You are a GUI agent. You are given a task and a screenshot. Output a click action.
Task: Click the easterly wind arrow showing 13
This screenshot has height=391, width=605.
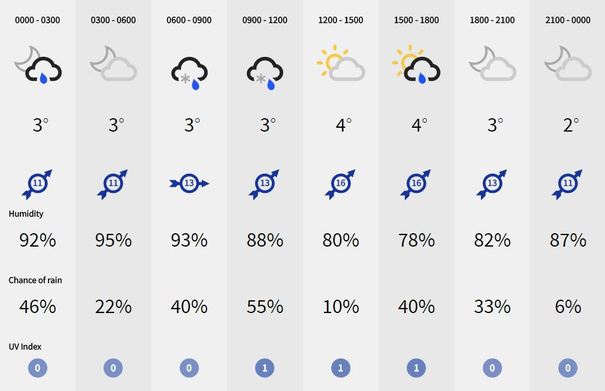pos(189,183)
